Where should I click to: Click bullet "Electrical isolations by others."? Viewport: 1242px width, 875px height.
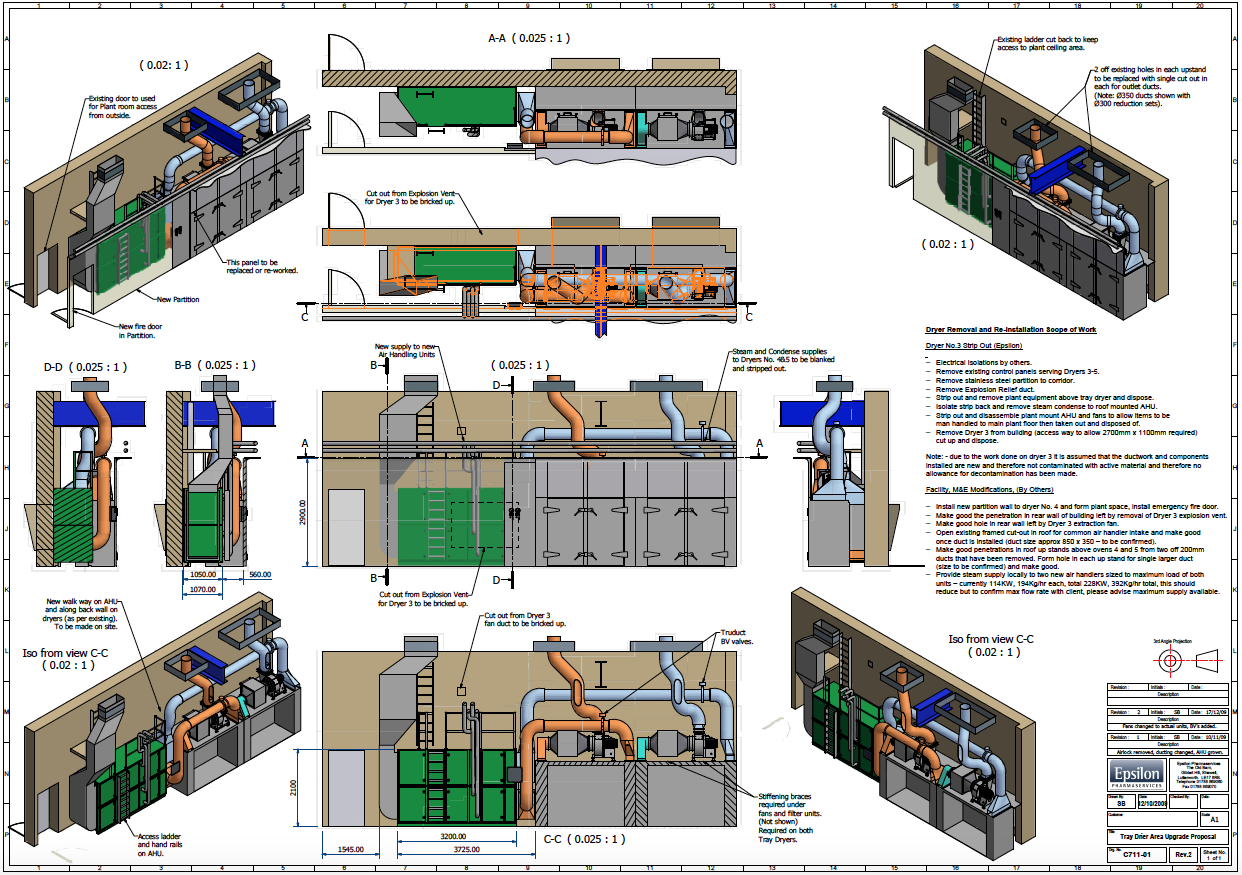click(982, 362)
